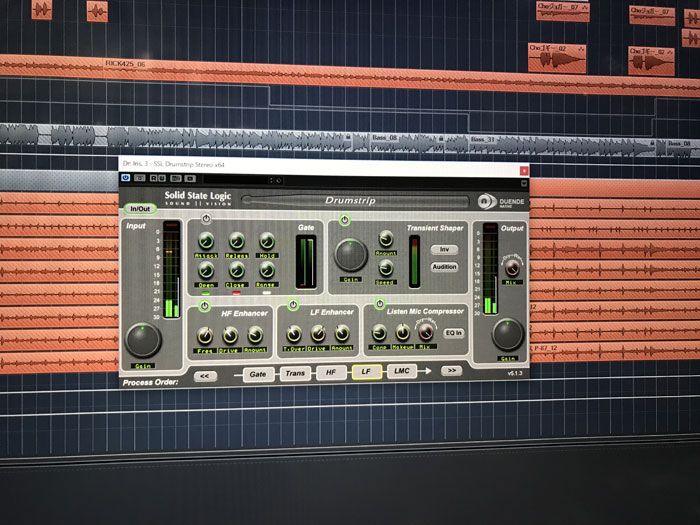Toggle the Inv button in Transient Shaper
The height and width of the screenshot is (525, 700).
444,250
